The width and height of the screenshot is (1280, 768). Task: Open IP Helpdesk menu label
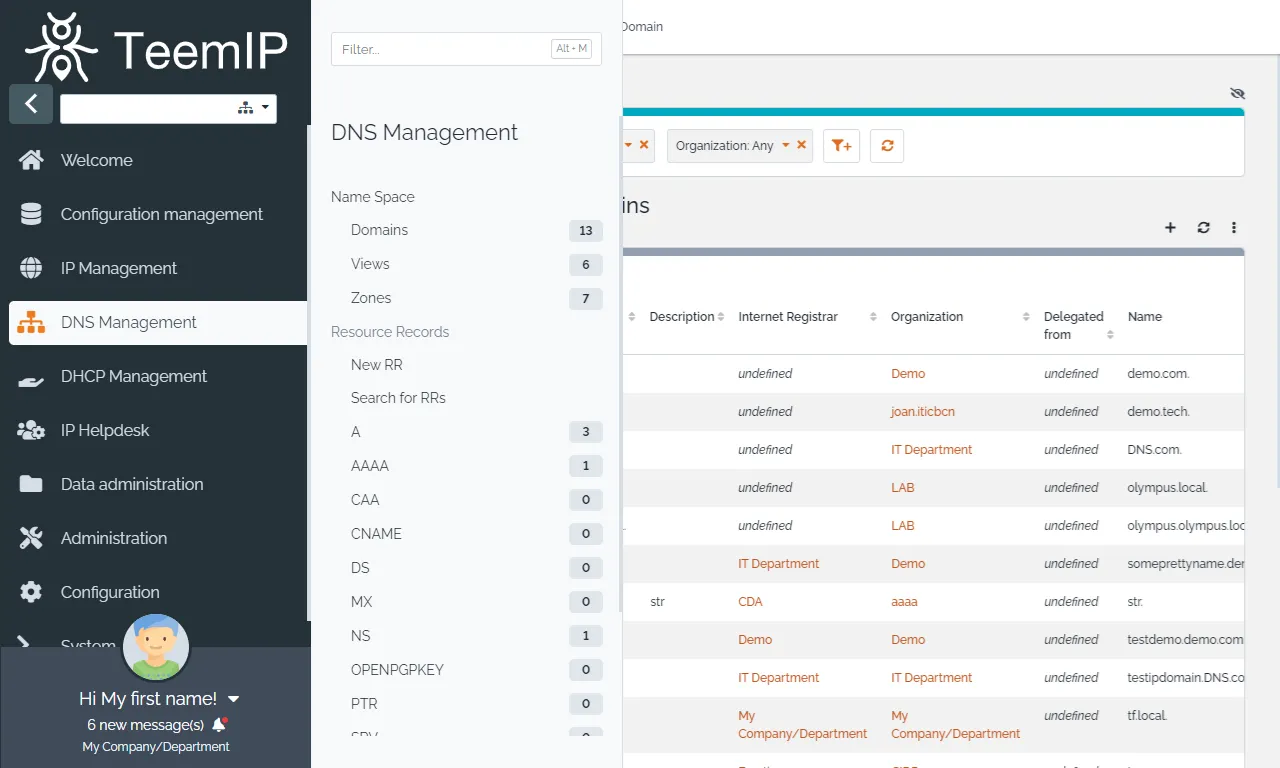[x=105, y=430]
